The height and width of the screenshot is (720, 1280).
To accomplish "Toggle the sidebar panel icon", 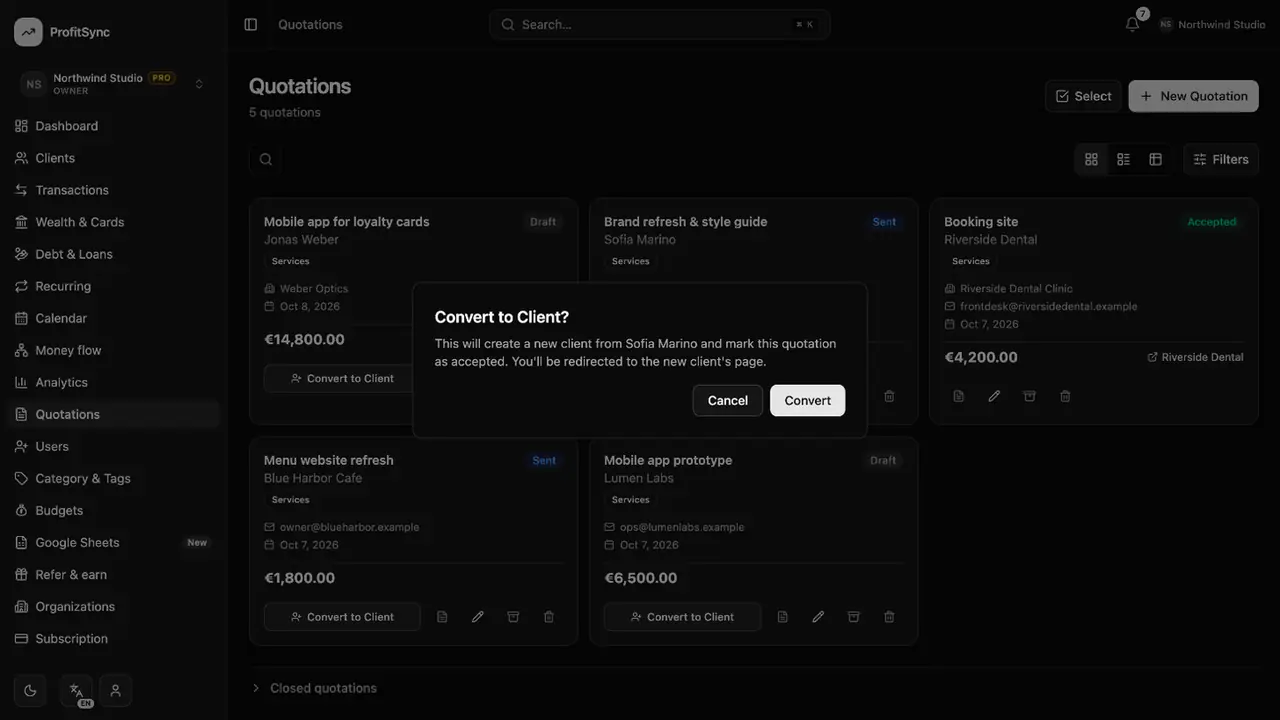I will (x=251, y=24).
